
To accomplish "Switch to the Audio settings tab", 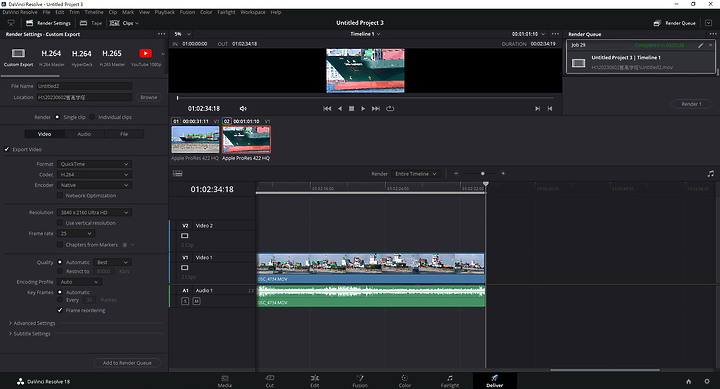I will coord(84,134).
